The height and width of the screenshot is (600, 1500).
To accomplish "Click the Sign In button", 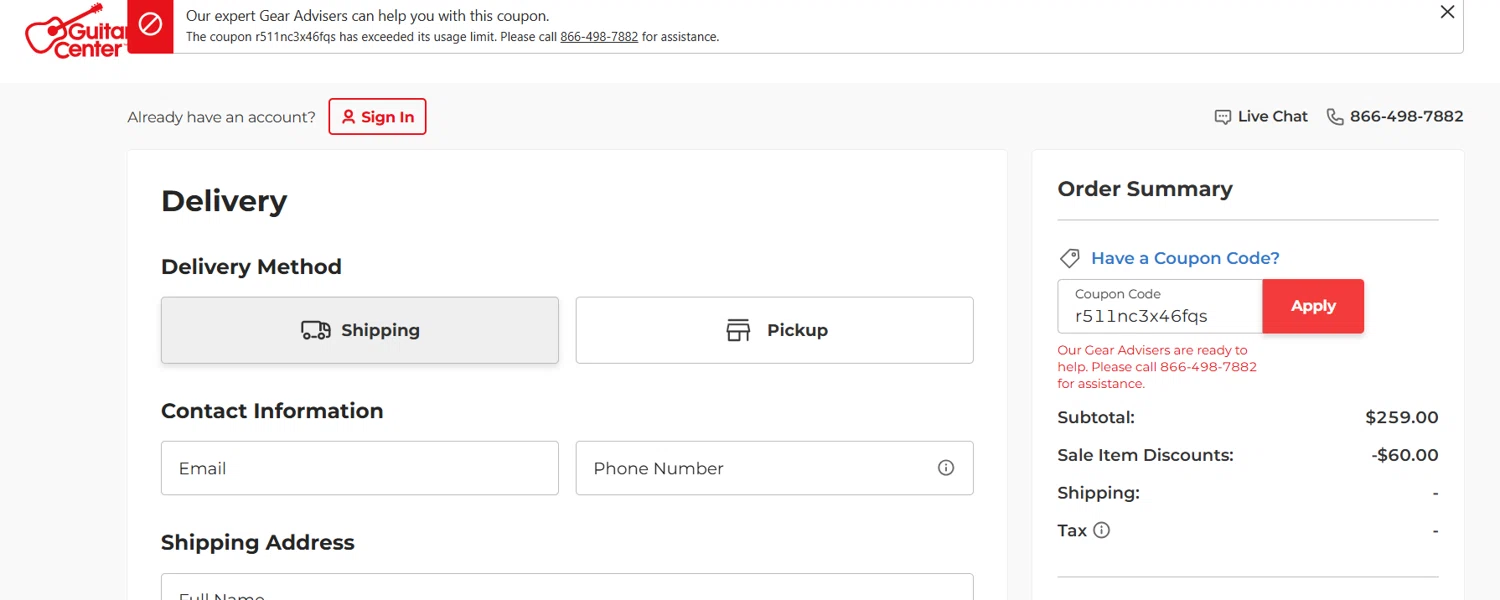I will (x=377, y=117).
